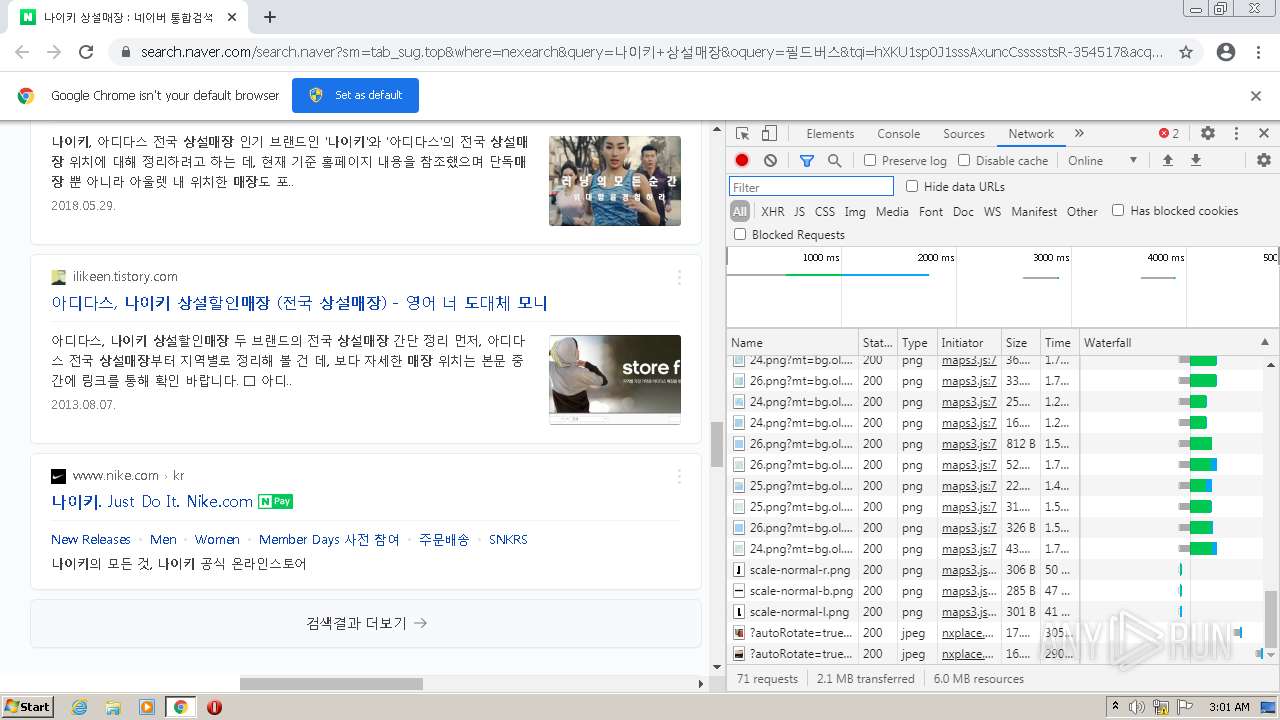Toggle the device toolbar icon
This screenshot has height=720, width=1280.
[769, 133]
